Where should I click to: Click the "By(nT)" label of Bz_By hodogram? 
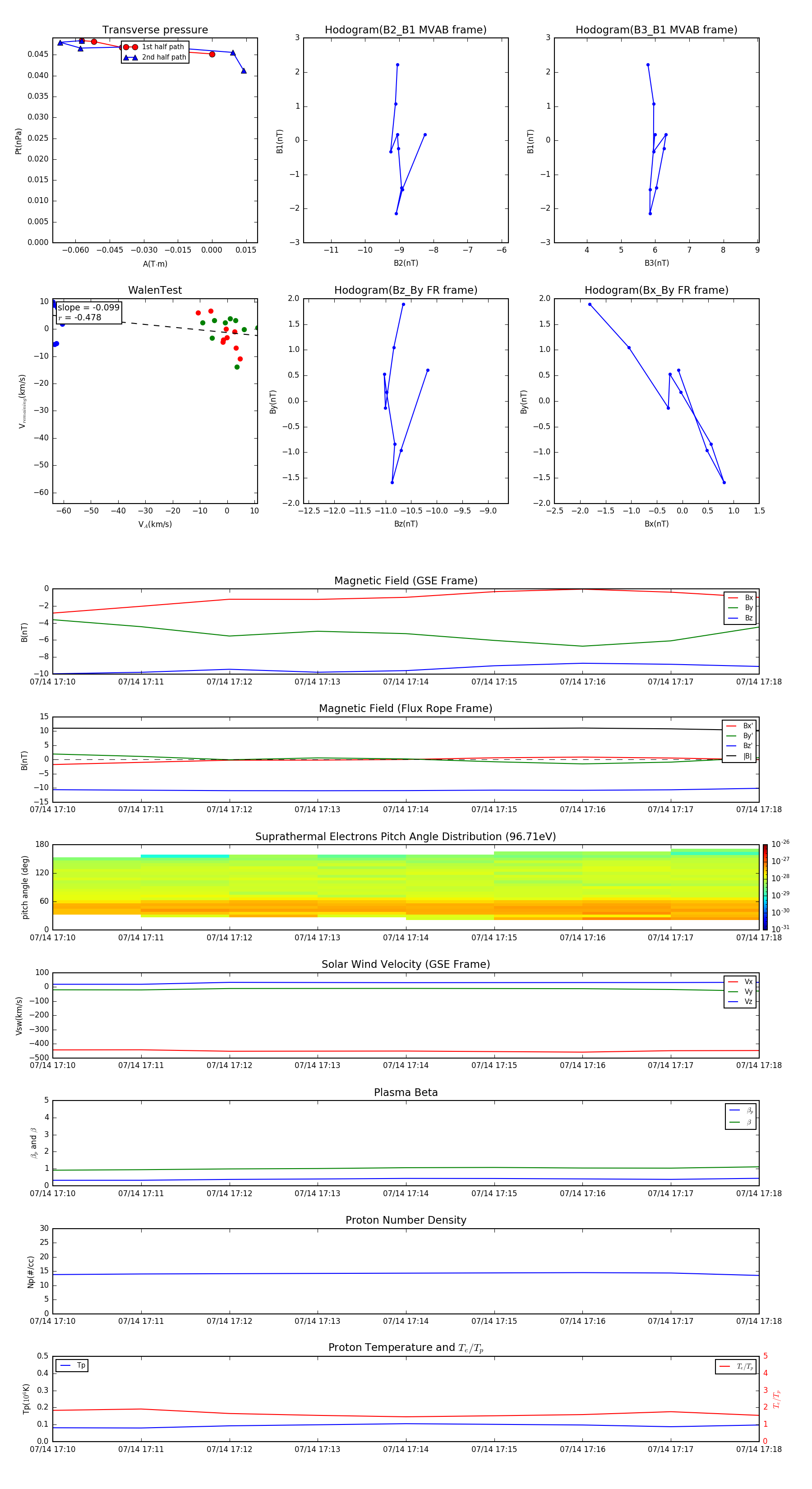coord(273,401)
